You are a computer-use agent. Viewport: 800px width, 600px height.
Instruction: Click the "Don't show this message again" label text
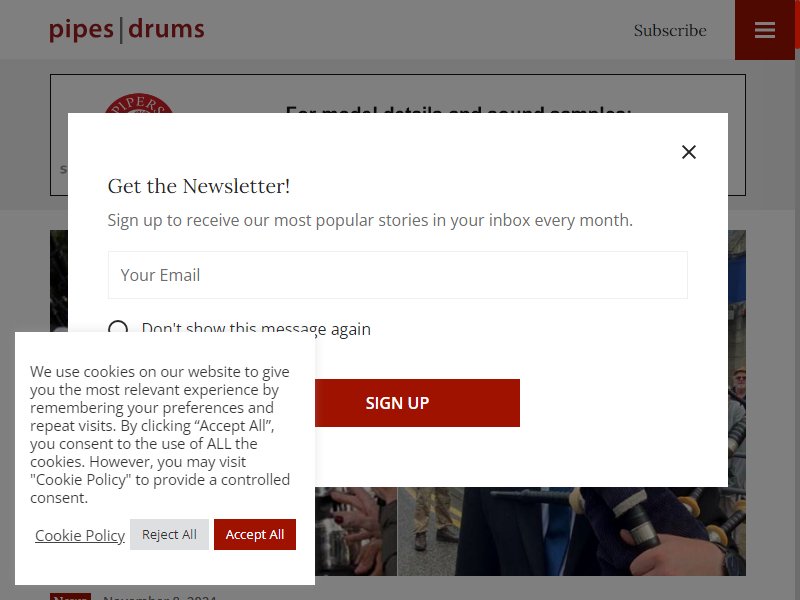tap(256, 327)
